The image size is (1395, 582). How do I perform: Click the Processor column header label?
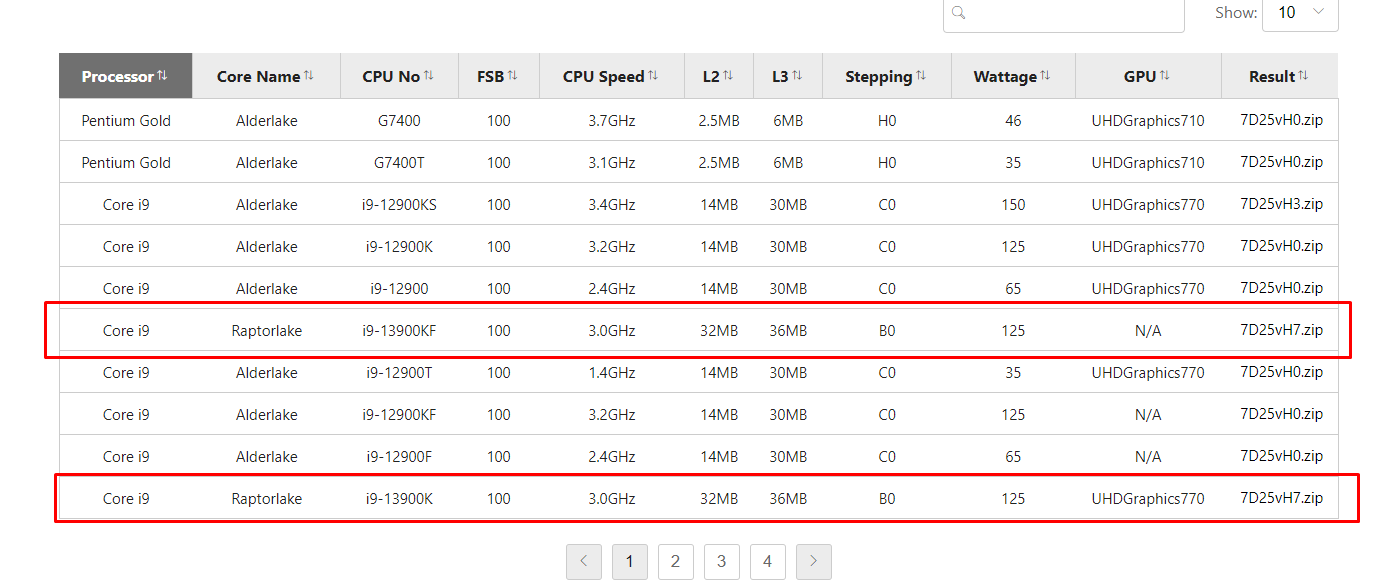118,77
